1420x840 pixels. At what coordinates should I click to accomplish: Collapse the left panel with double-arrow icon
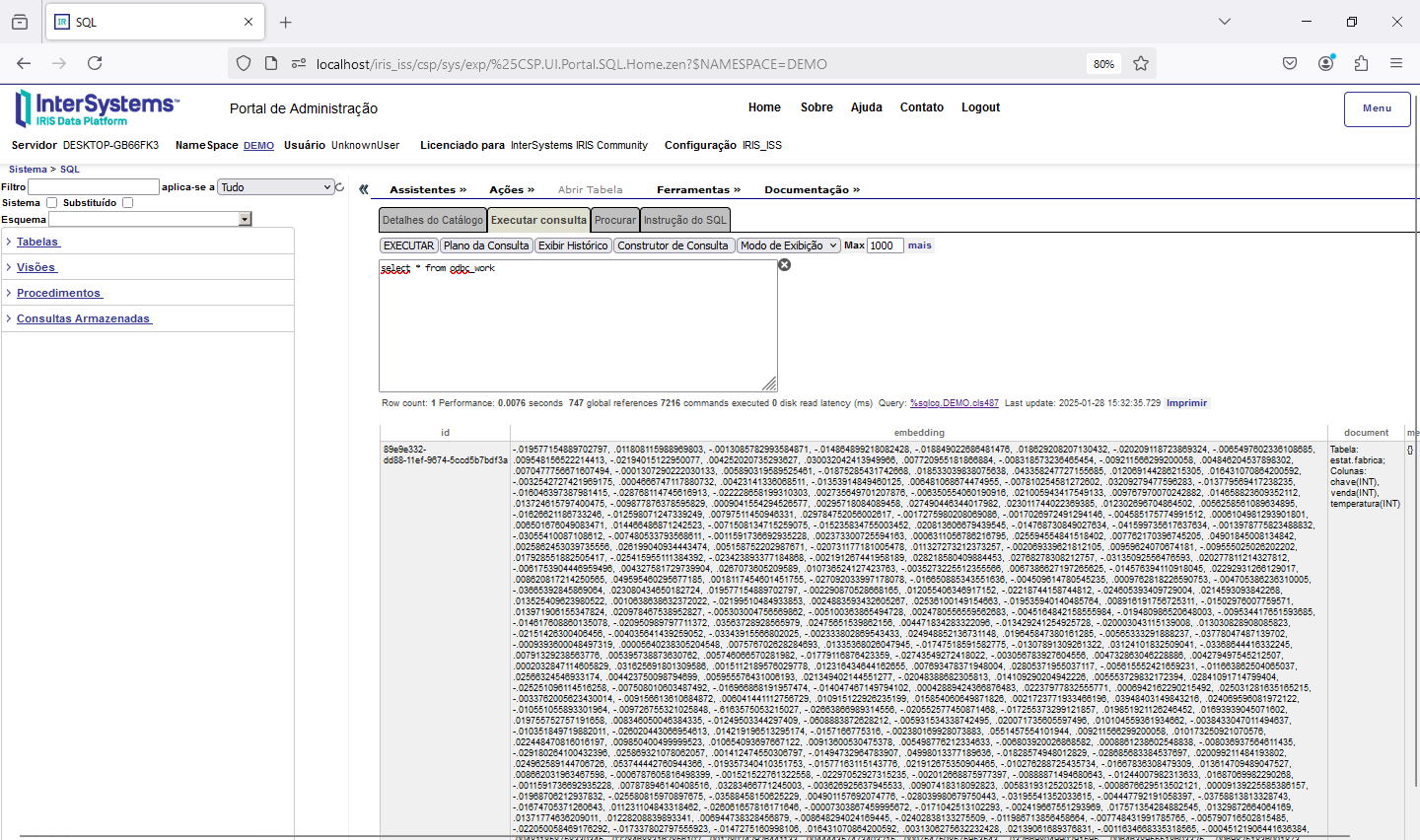(364, 189)
